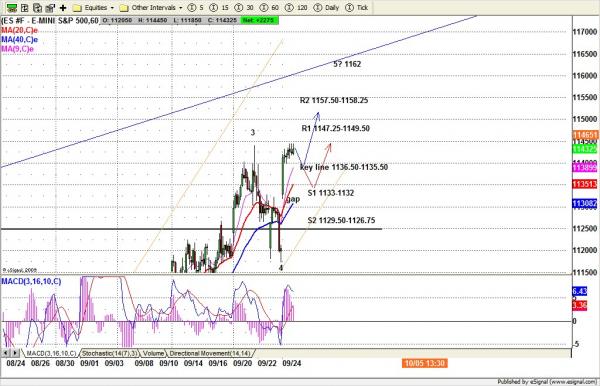Click the 117000 price axis label
600x386 pixels.
(585, 32)
